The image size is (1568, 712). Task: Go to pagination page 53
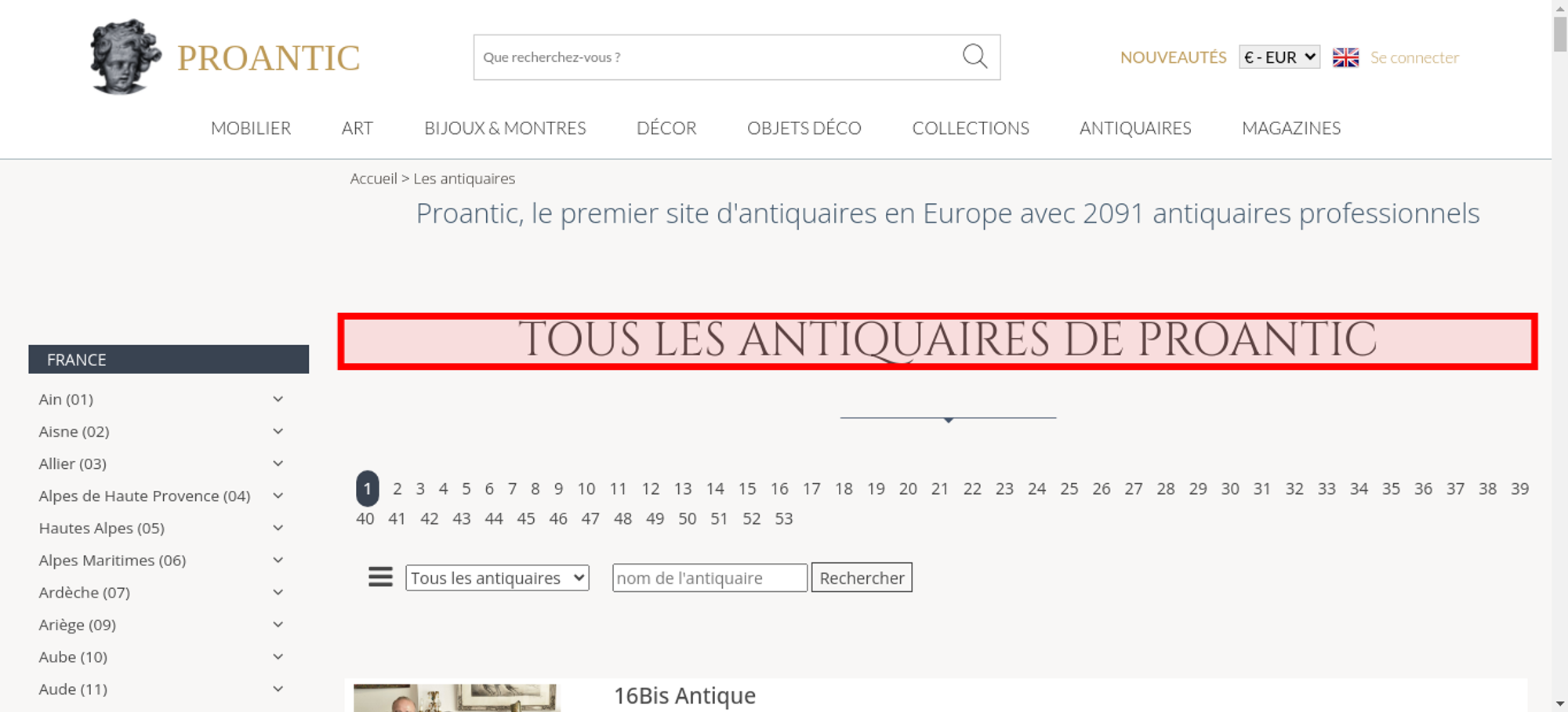pos(783,518)
